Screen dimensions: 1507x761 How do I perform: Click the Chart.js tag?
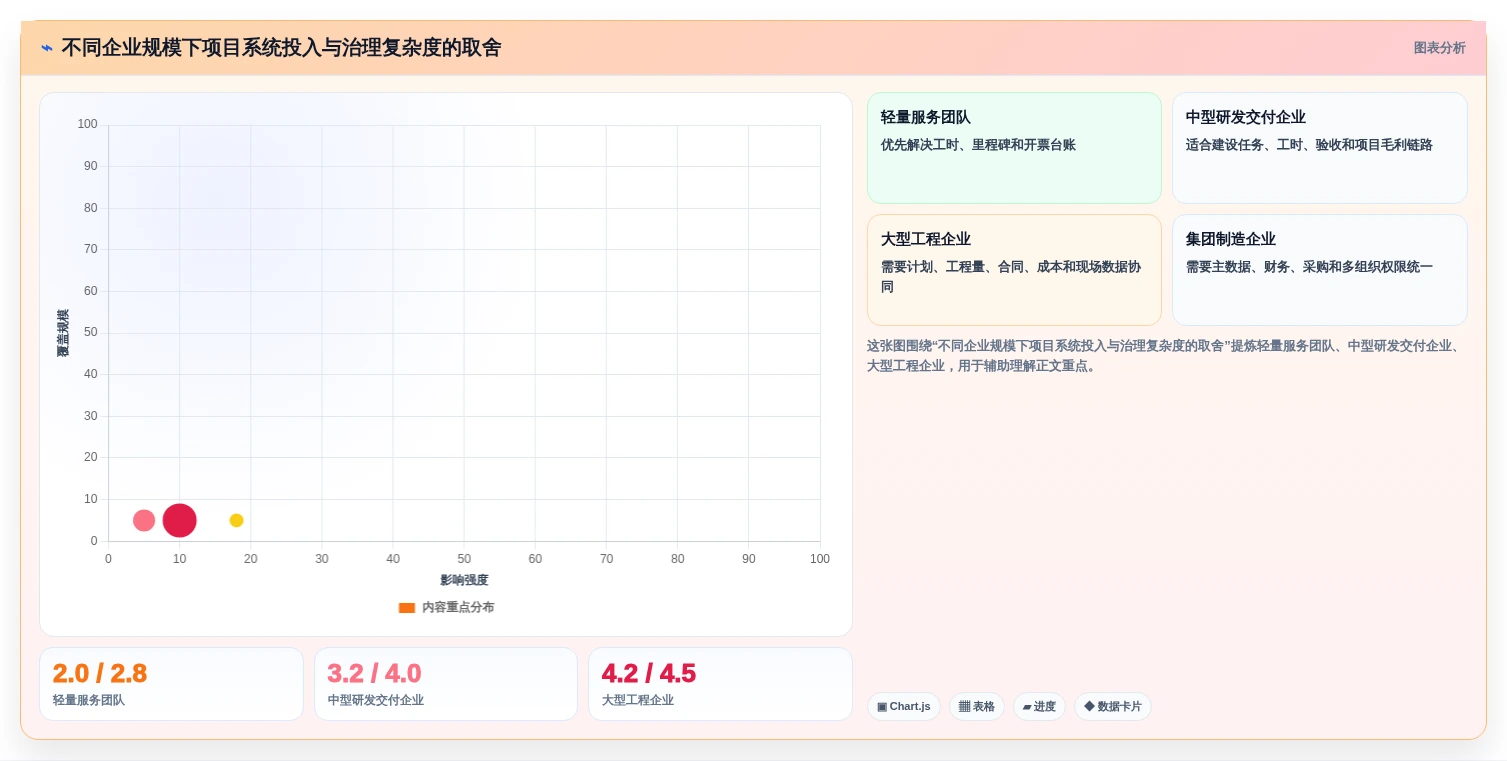[903, 706]
